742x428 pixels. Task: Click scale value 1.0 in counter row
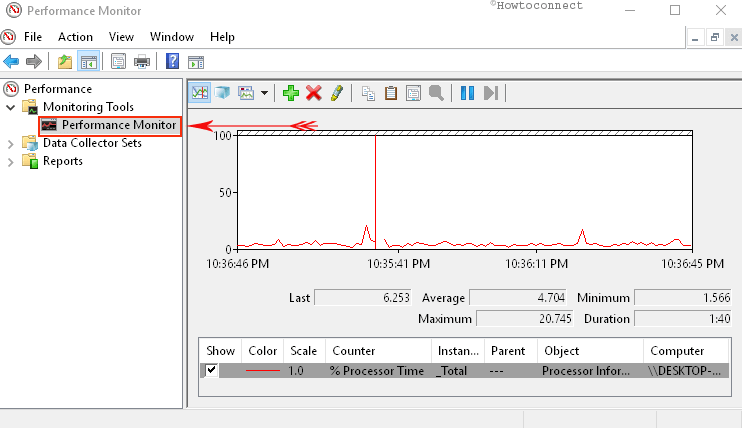tap(295, 371)
